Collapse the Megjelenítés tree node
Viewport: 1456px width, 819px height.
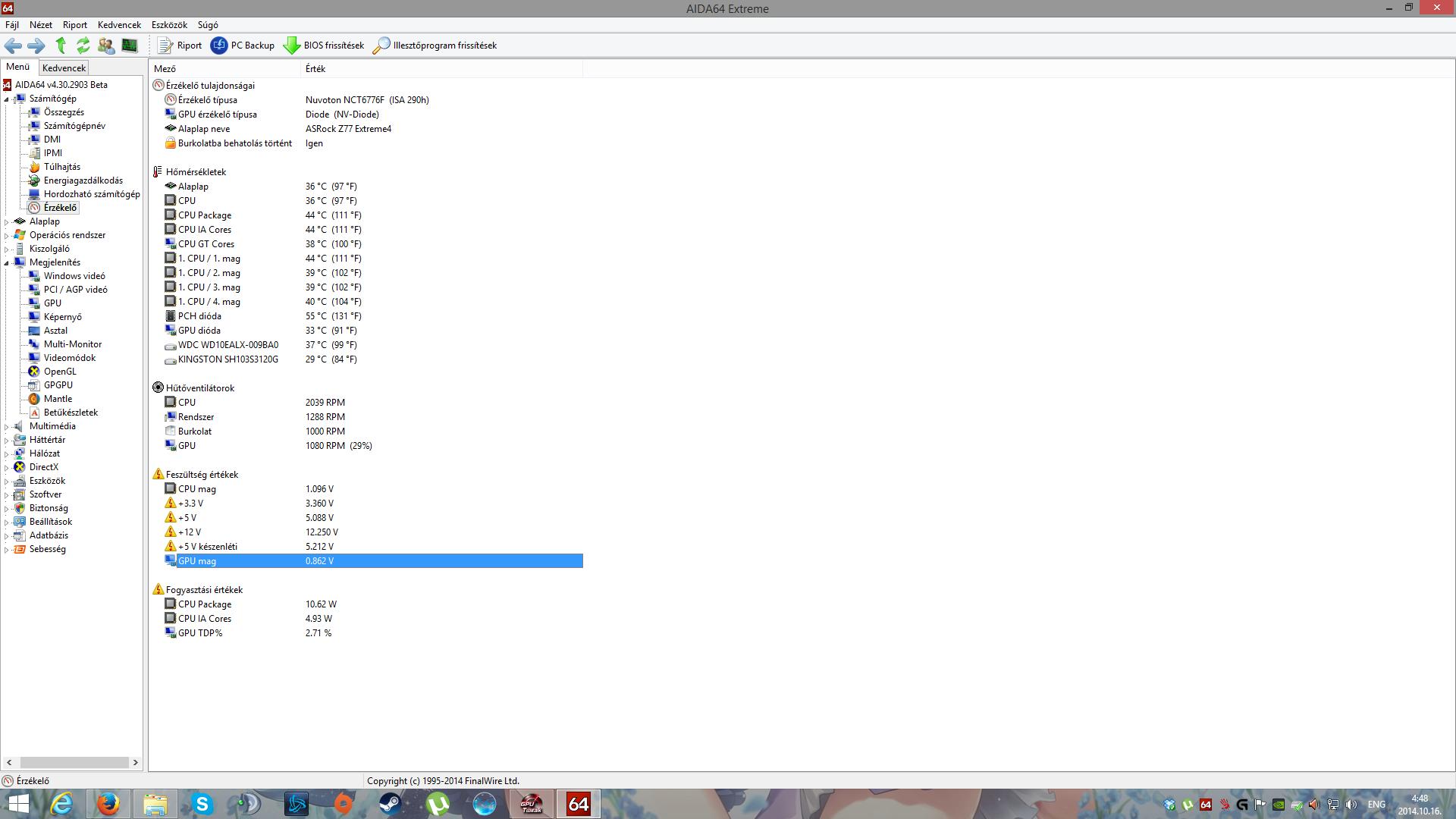coord(7,263)
